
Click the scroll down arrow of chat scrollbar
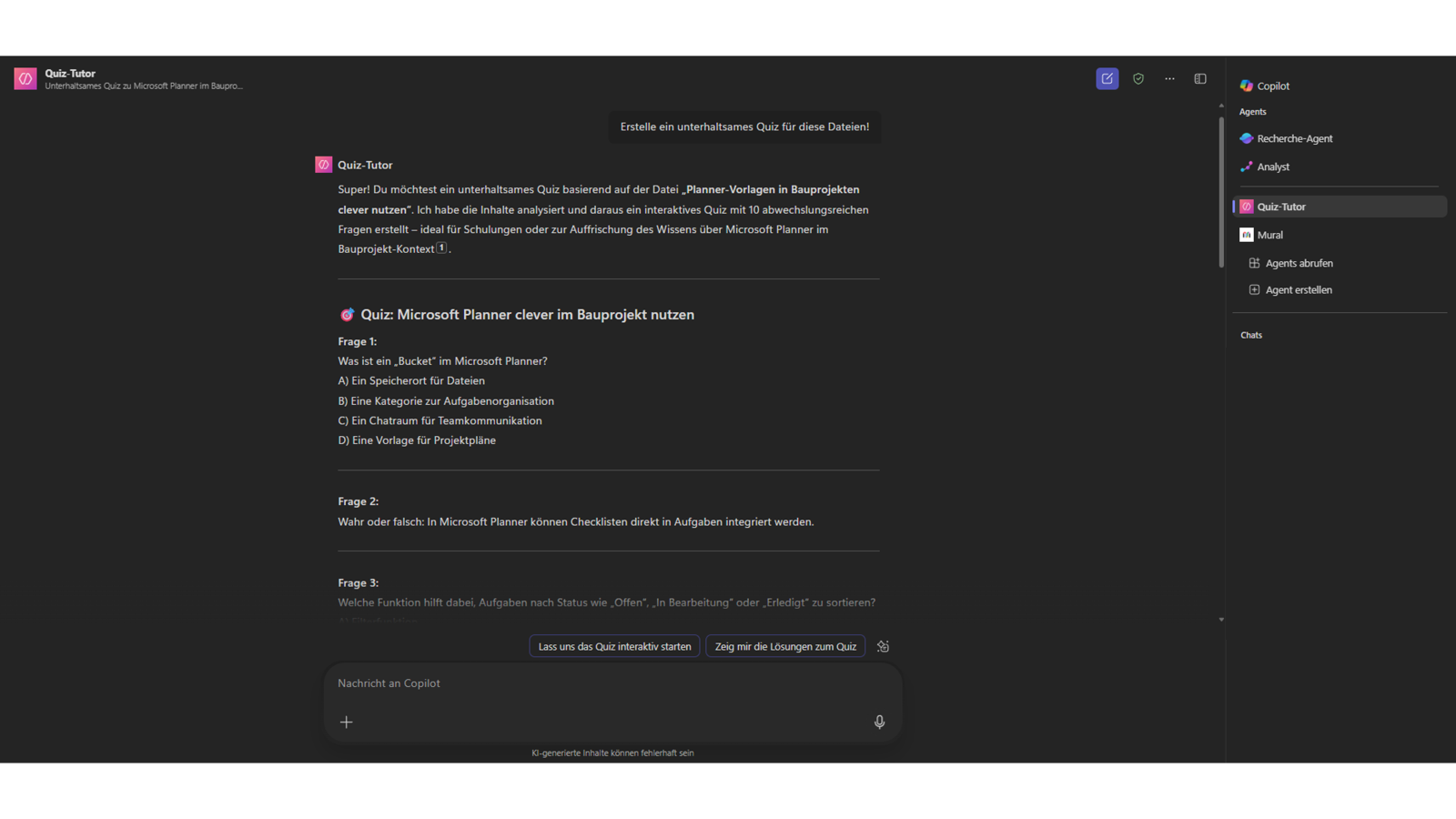point(1221,620)
